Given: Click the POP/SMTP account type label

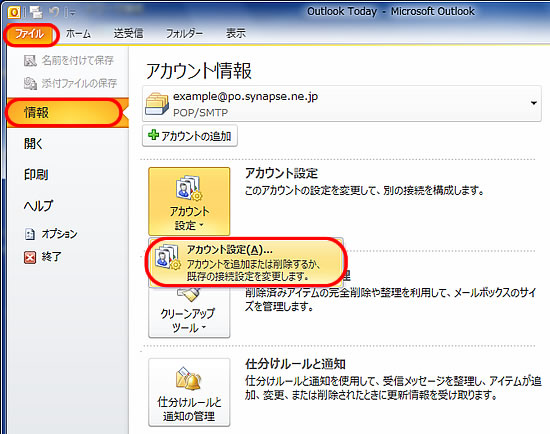Looking at the screenshot, I should (200, 113).
